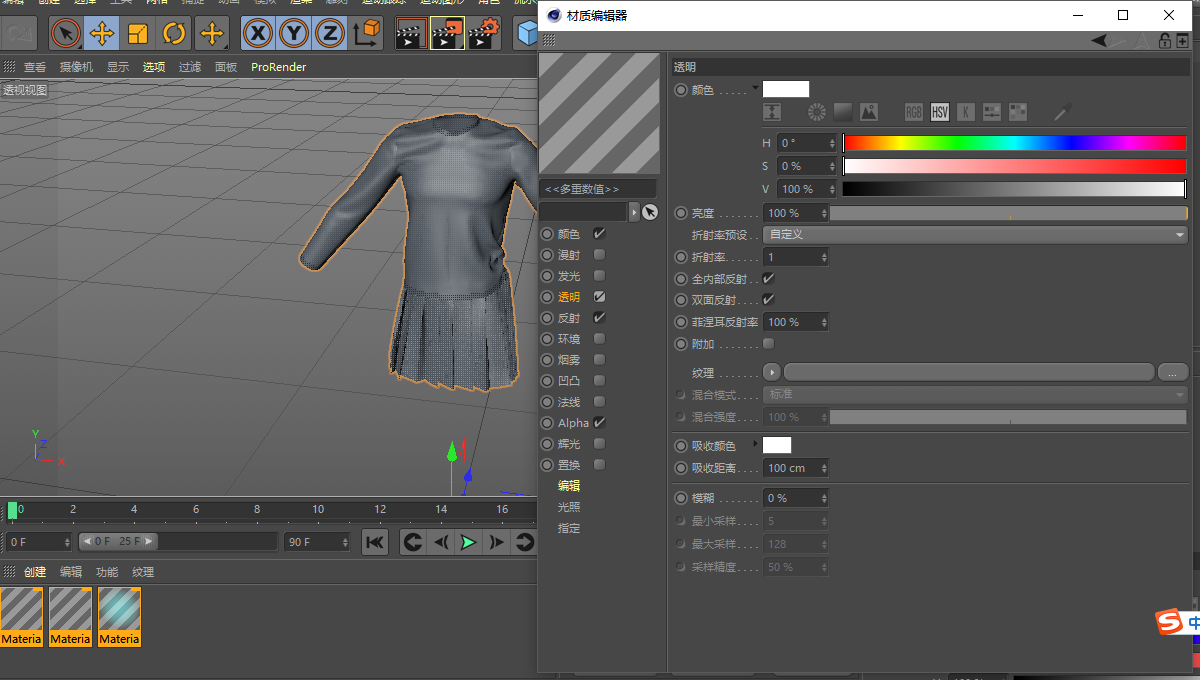1200x680 pixels.
Task: Toggle compact color chooser layout icon
Action: pyautogui.click(x=772, y=112)
